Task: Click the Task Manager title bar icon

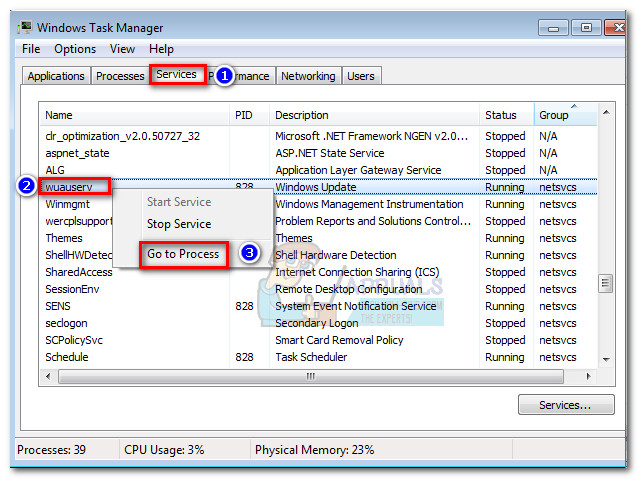Action: (24, 27)
